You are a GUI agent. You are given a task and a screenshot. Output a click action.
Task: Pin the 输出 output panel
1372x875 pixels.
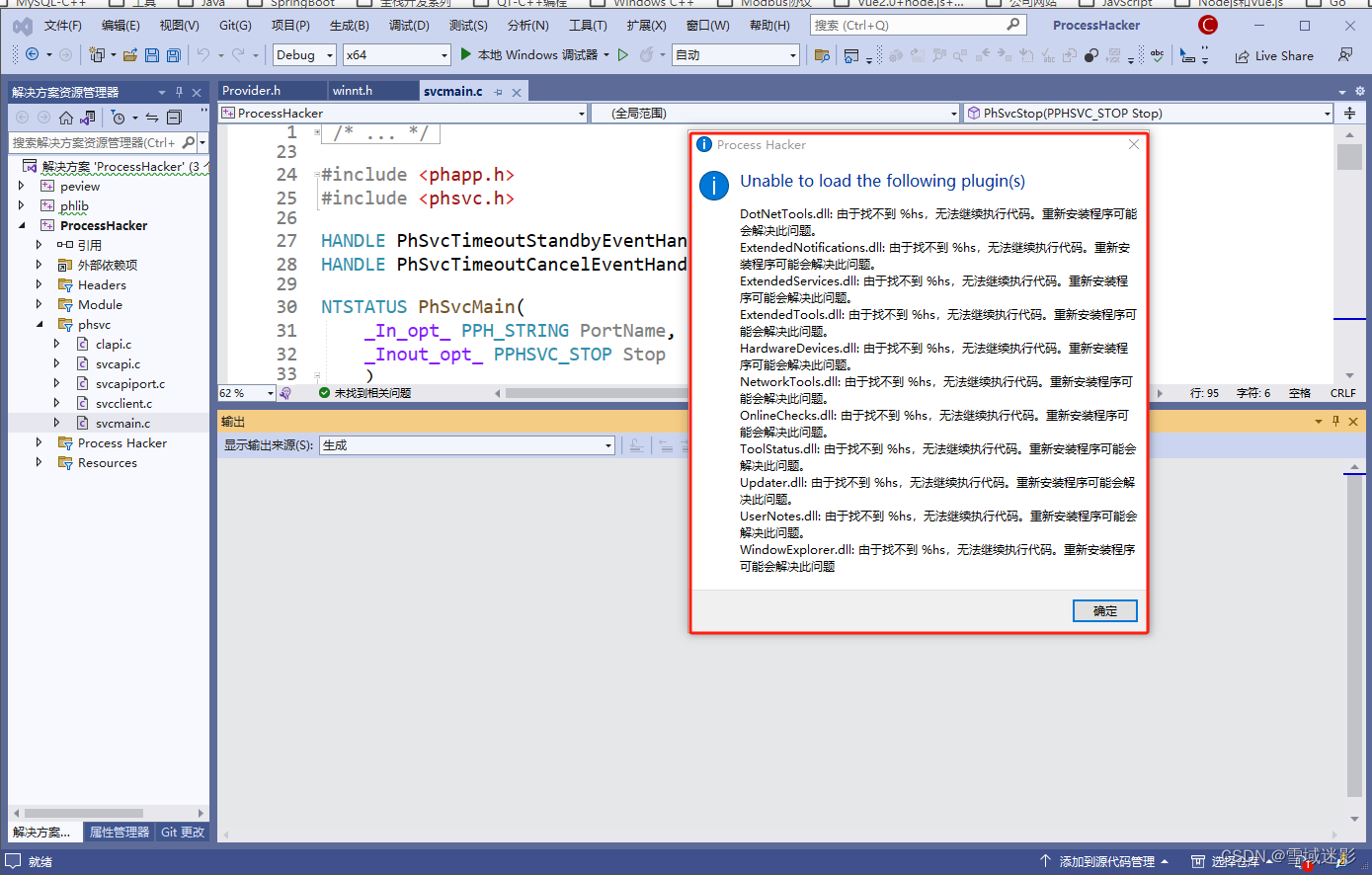pyautogui.click(x=1337, y=421)
